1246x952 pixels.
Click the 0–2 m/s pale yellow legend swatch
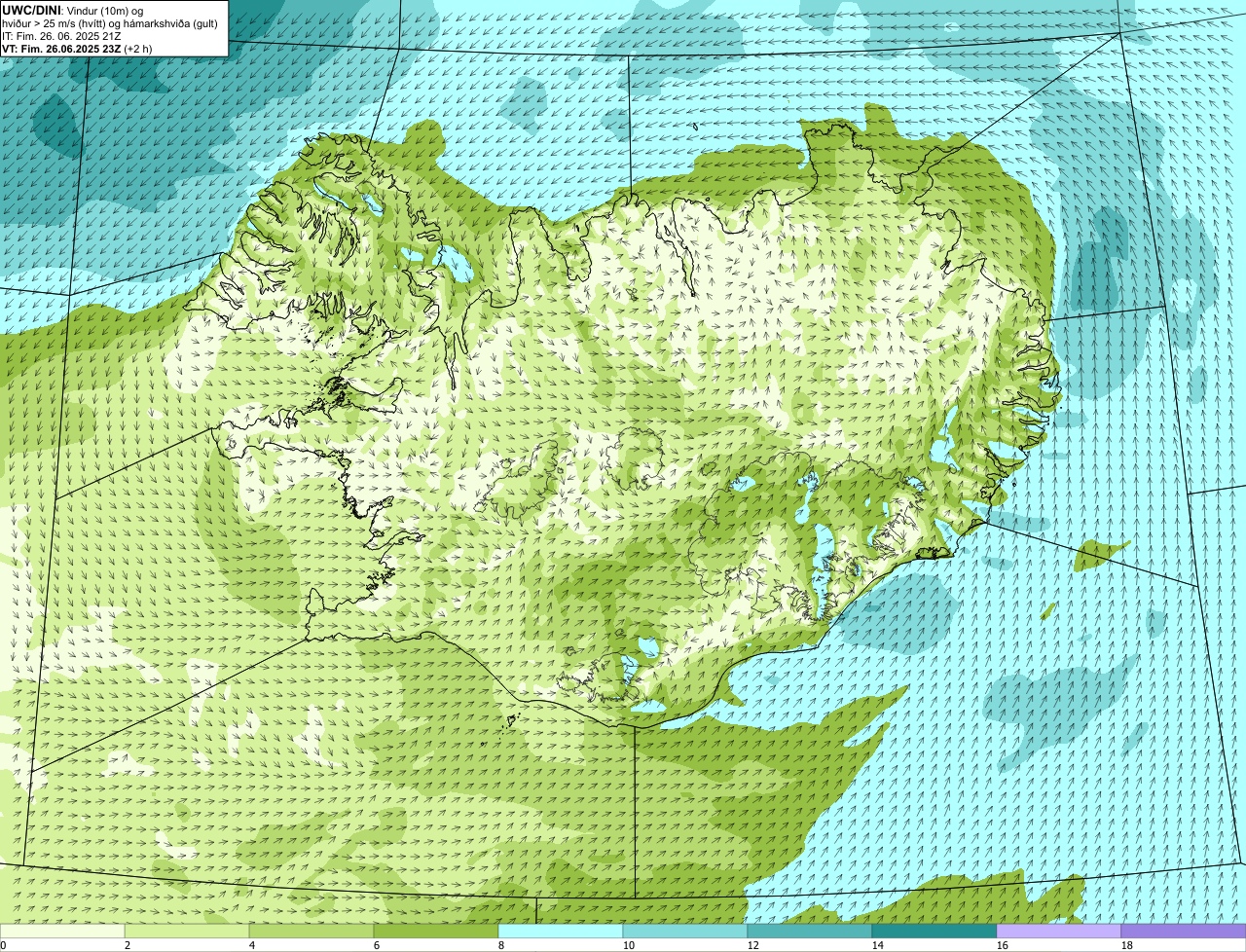(62, 931)
